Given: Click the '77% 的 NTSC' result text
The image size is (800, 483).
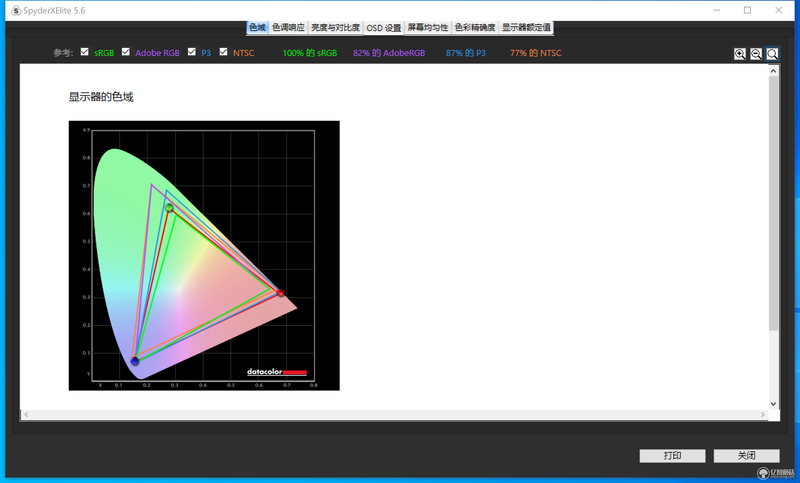Looking at the screenshot, I should click(x=535, y=53).
